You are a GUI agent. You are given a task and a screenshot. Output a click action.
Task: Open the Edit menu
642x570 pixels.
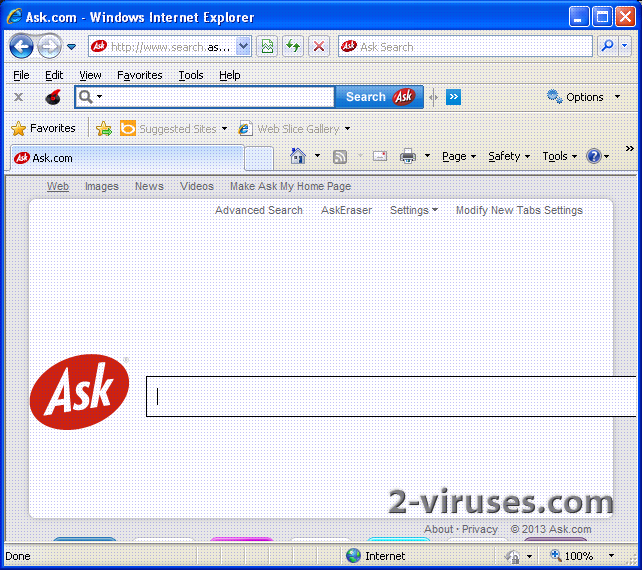(x=54, y=75)
